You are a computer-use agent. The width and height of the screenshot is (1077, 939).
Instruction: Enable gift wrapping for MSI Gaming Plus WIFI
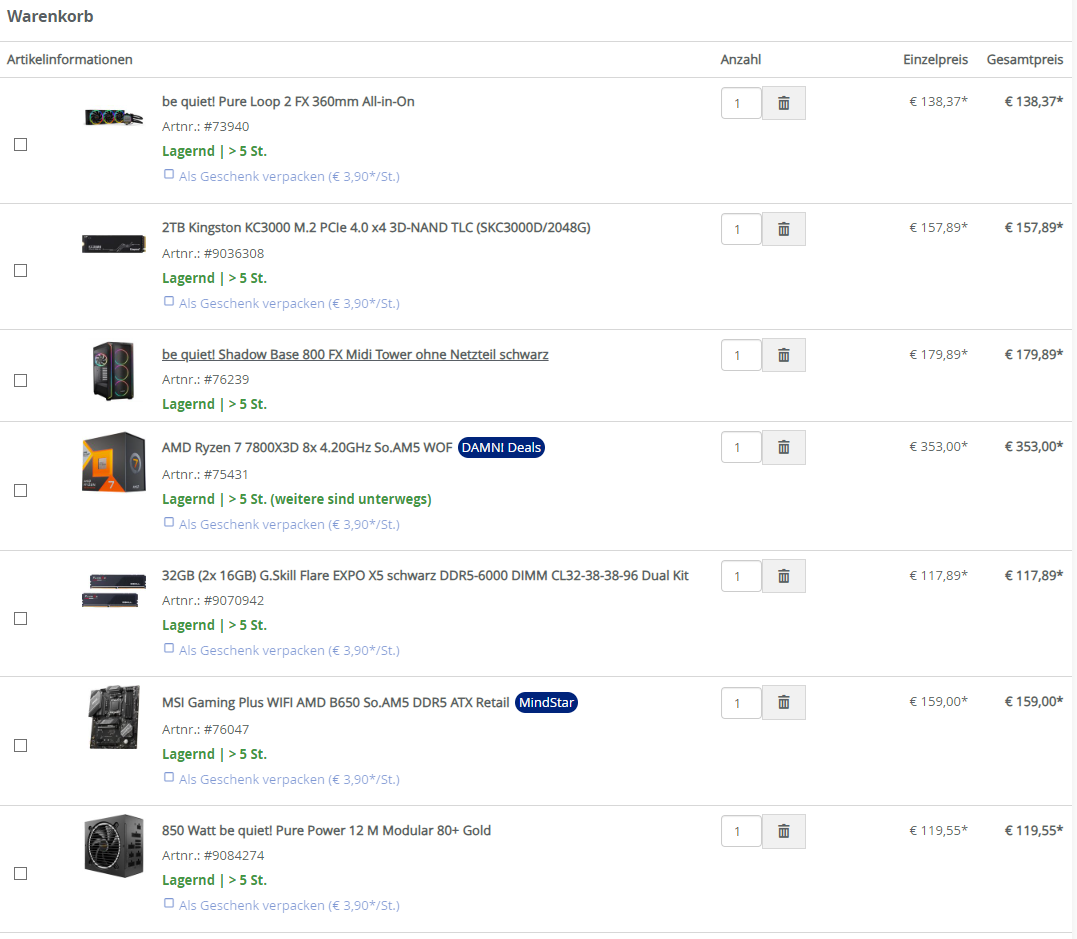(169, 778)
